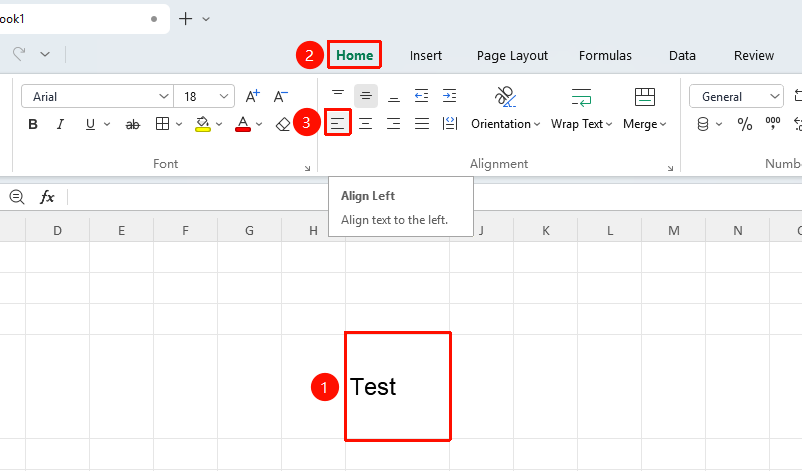Click the Merge cells icon

pyautogui.click(x=644, y=97)
